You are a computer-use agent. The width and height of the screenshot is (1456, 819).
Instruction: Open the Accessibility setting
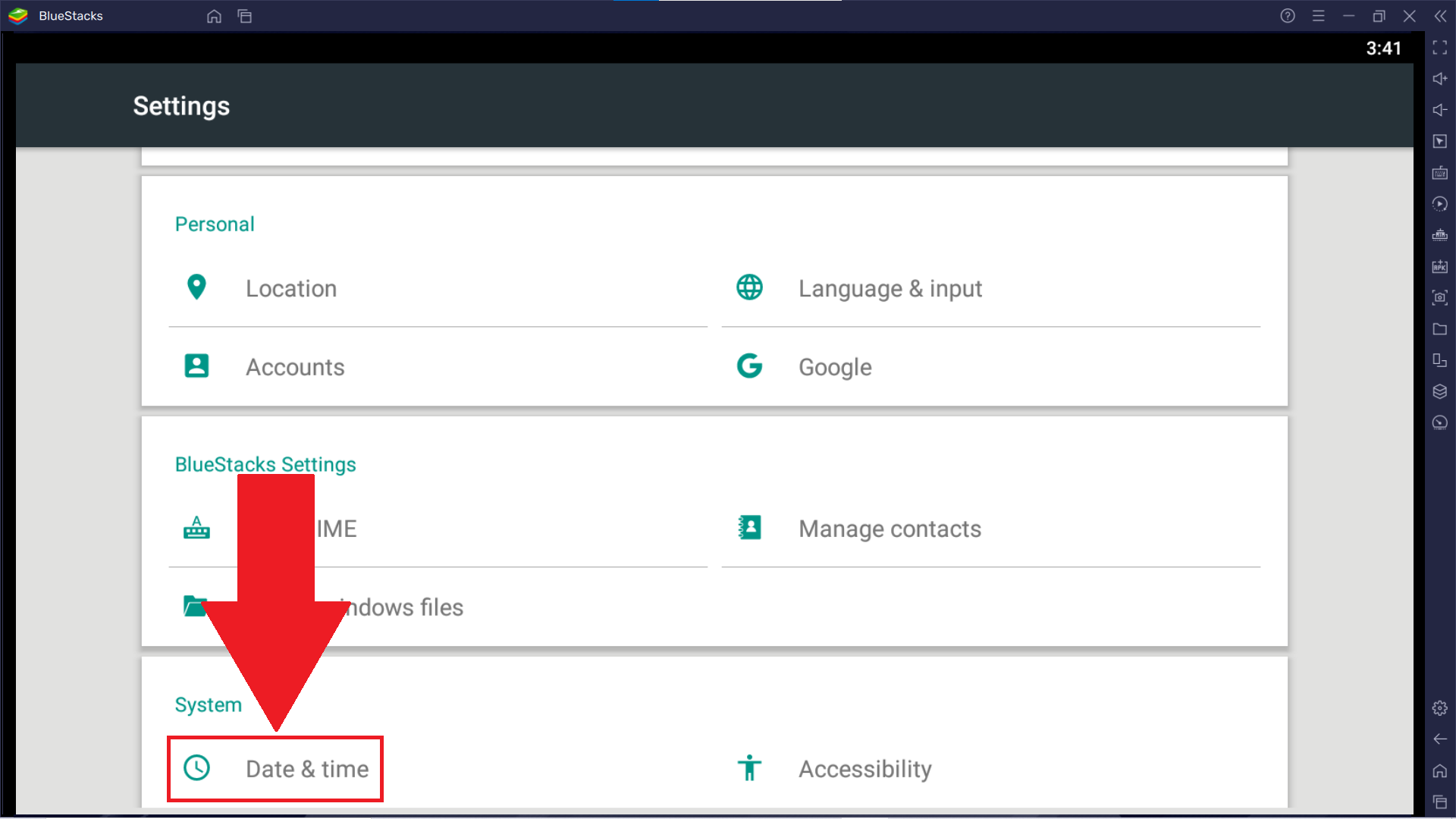pyautogui.click(x=991, y=769)
